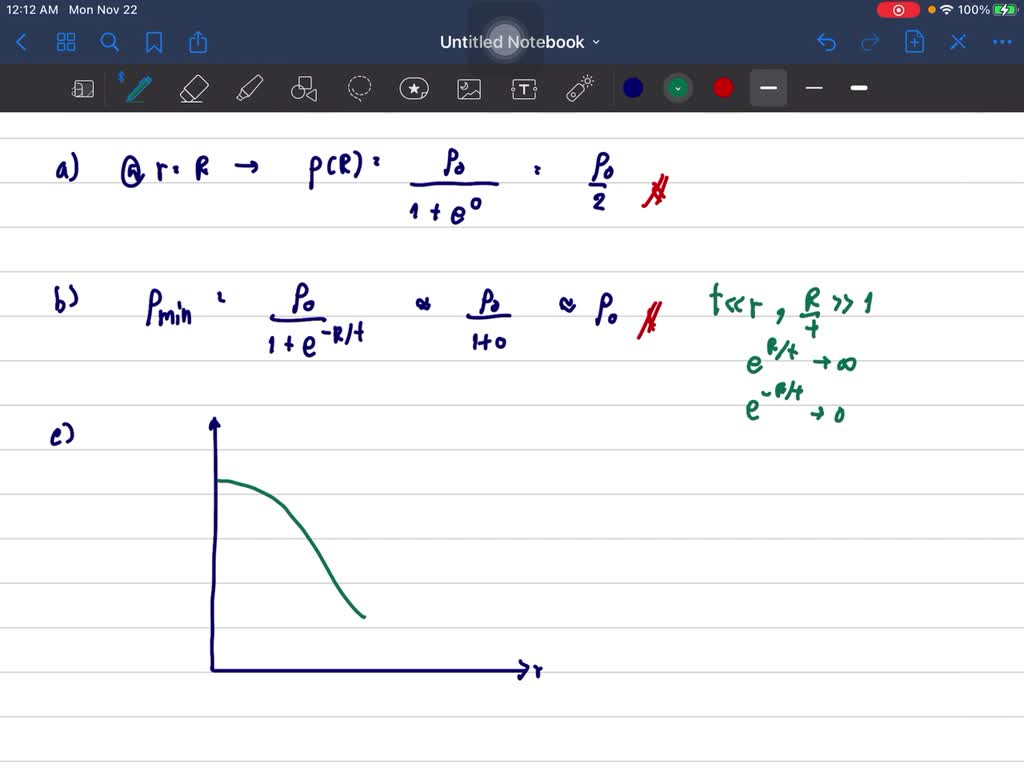The image size is (1024, 768).
Task: Select the Lasso selection tool
Action: [359, 89]
